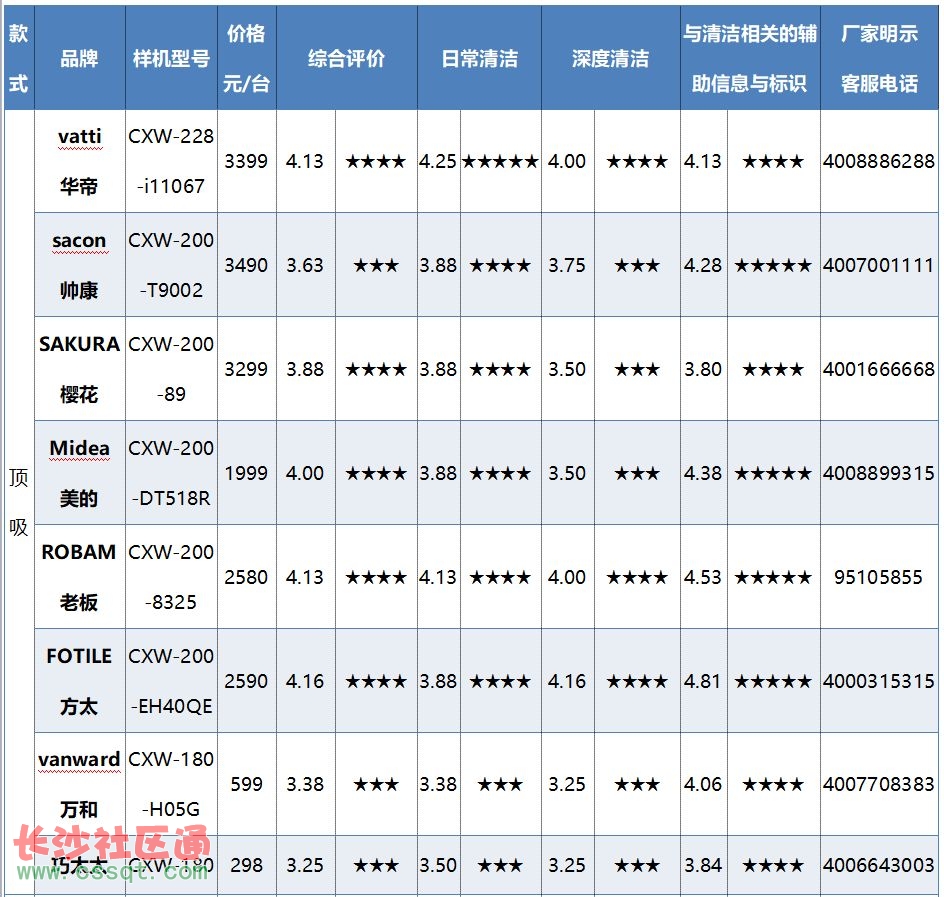Select the 样机型号 column header
Viewport: 944px width, 897px height.
[x=171, y=58]
